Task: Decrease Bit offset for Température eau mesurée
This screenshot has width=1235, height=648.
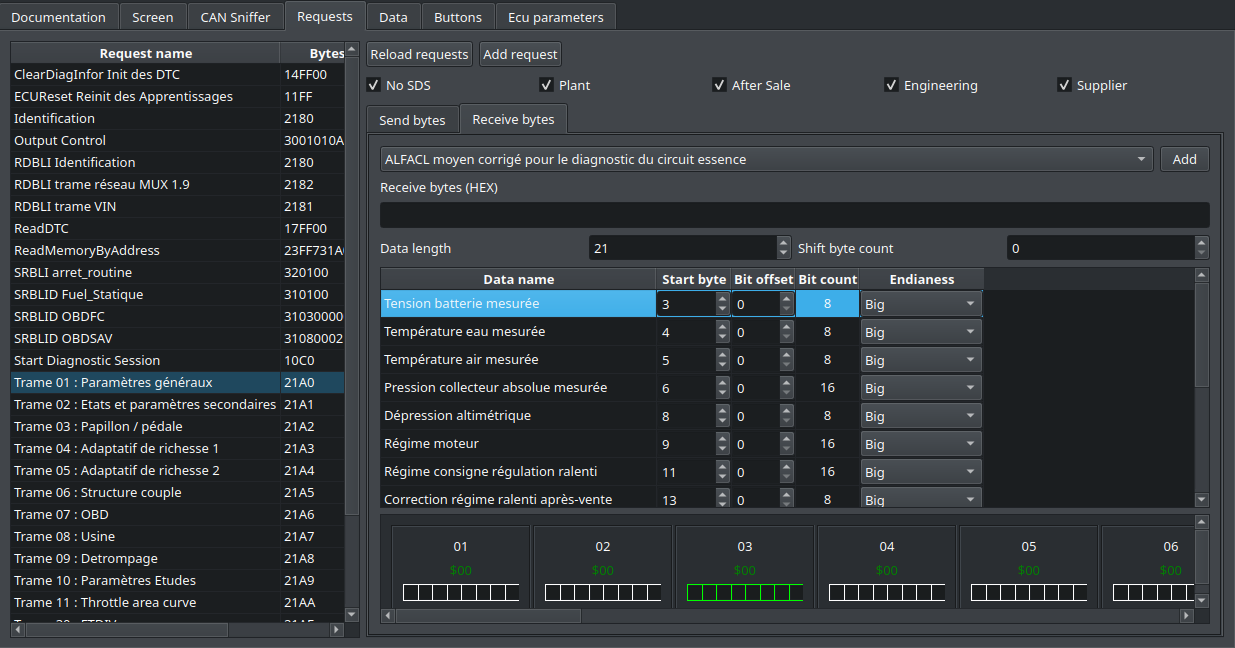Action: coord(786,336)
